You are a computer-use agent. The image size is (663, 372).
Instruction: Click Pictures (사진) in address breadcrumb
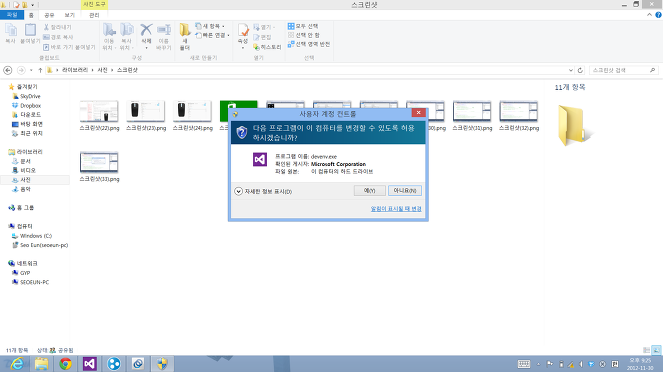coord(102,70)
